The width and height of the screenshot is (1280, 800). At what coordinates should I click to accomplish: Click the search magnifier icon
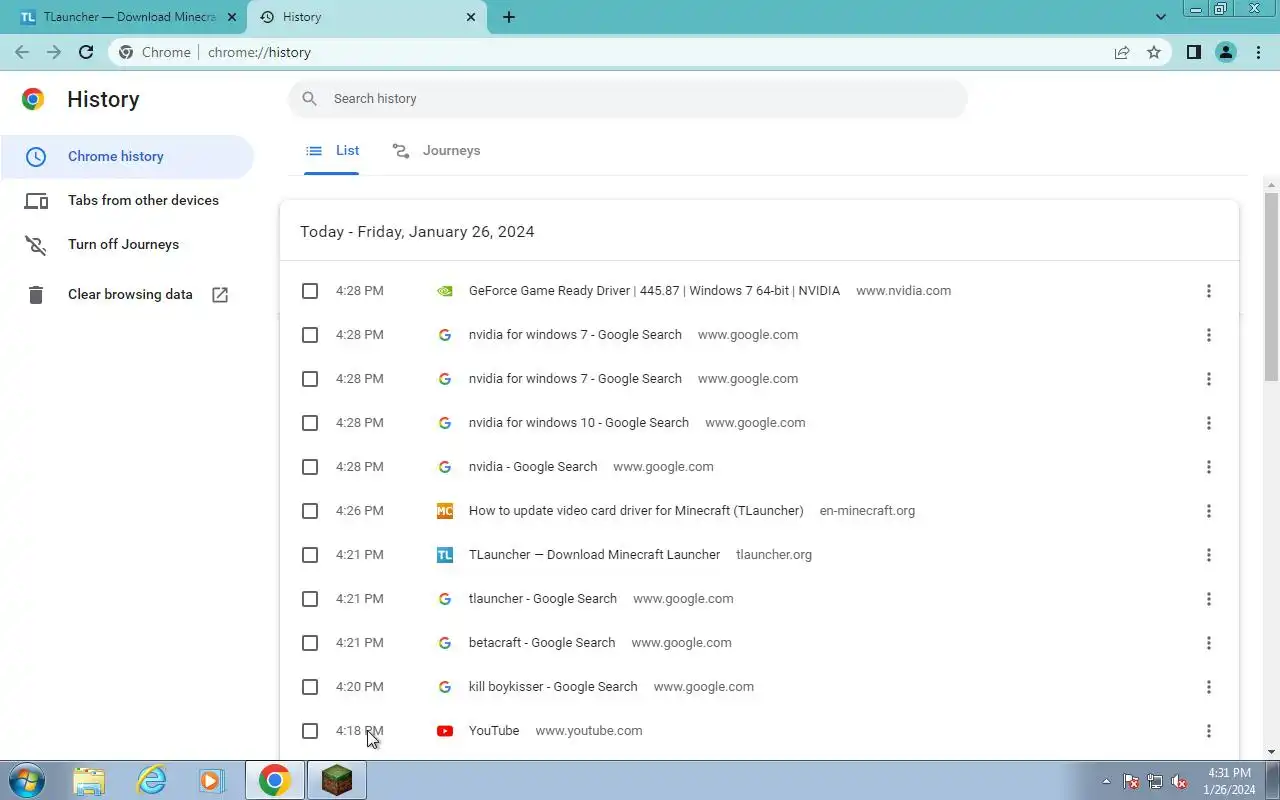click(310, 98)
